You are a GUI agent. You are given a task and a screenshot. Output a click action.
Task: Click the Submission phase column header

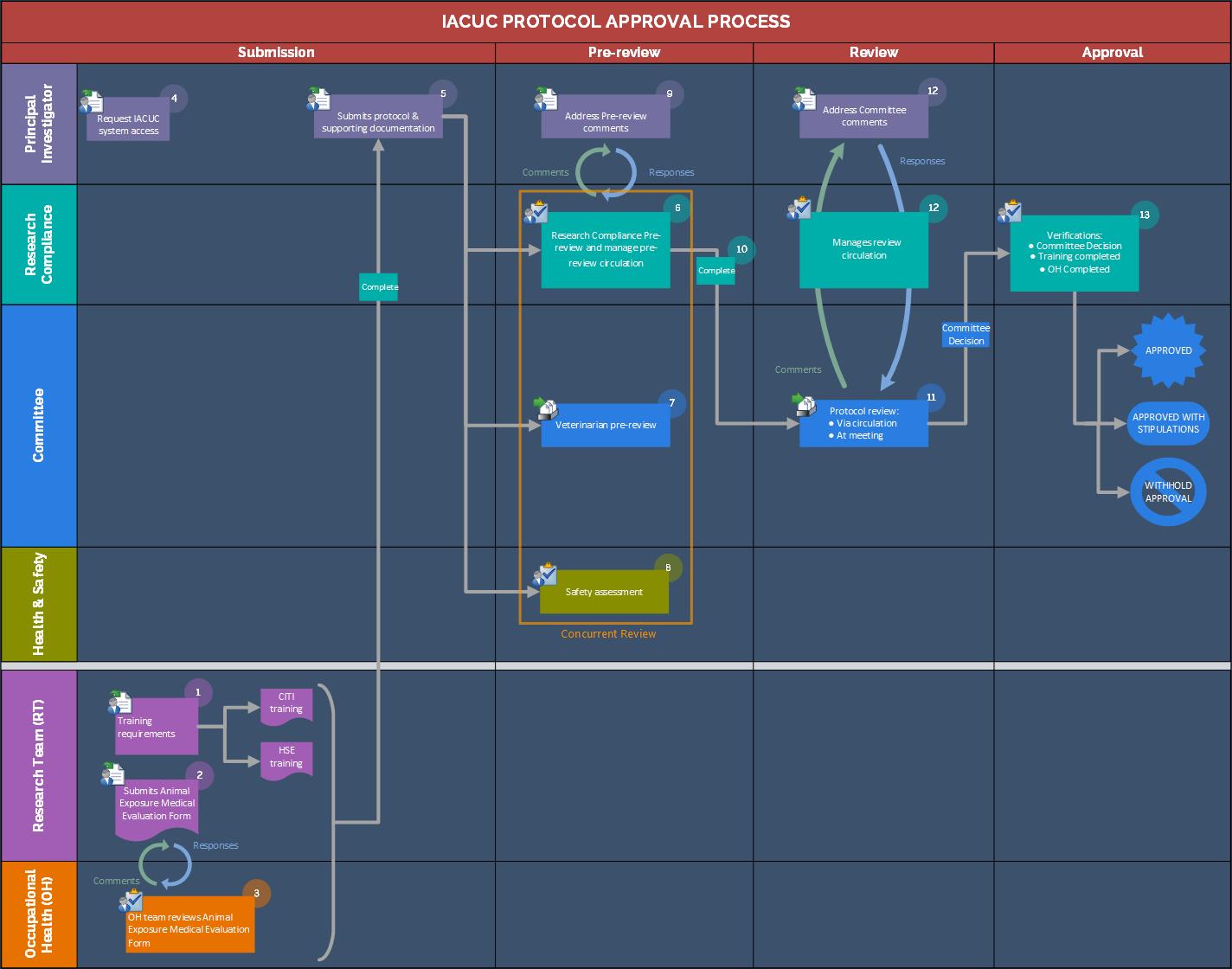point(276,52)
